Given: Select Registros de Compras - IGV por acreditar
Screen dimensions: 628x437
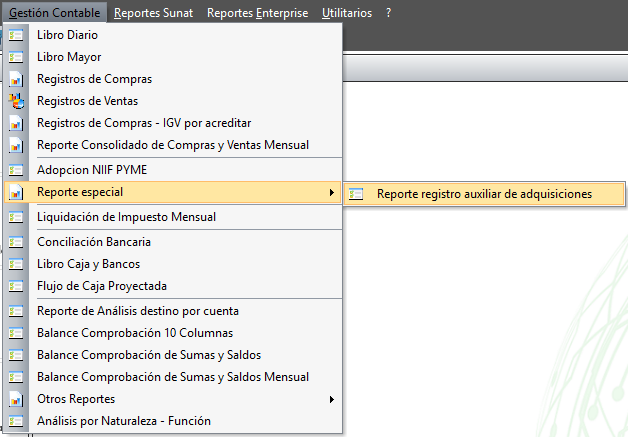Looking at the screenshot, I should pos(173,123).
